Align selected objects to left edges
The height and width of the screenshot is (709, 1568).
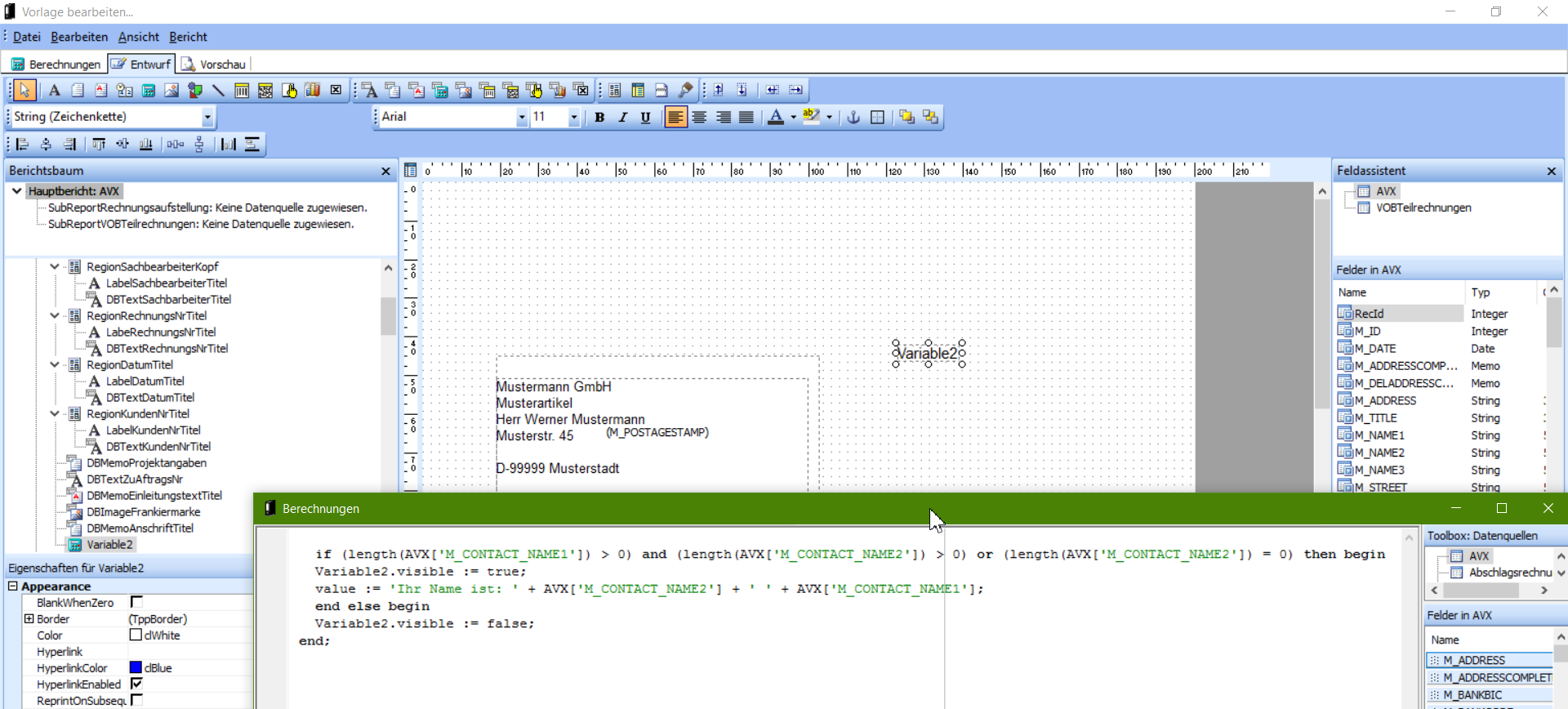coord(23,145)
